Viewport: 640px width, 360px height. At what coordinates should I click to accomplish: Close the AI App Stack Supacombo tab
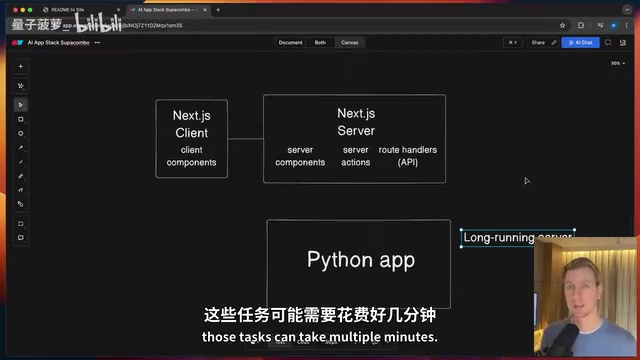(x=205, y=10)
